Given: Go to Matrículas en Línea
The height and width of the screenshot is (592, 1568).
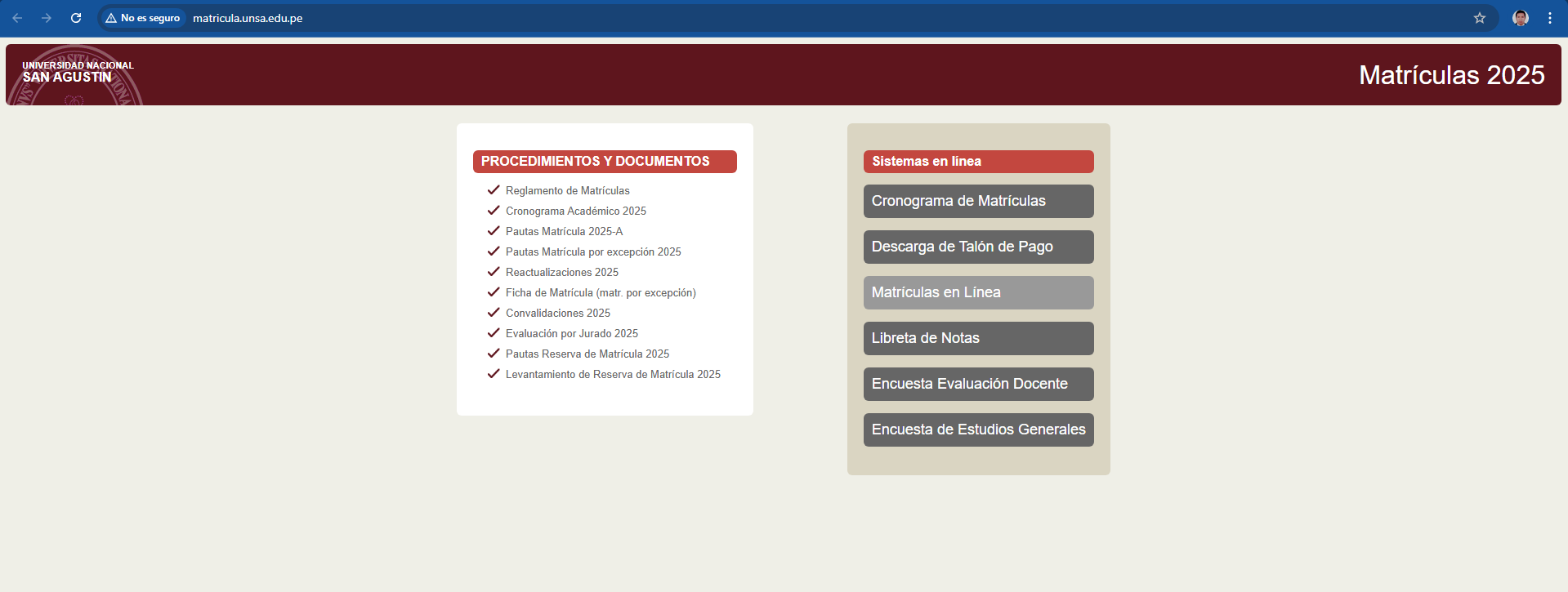Looking at the screenshot, I should pyautogui.click(x=978, y=292).
